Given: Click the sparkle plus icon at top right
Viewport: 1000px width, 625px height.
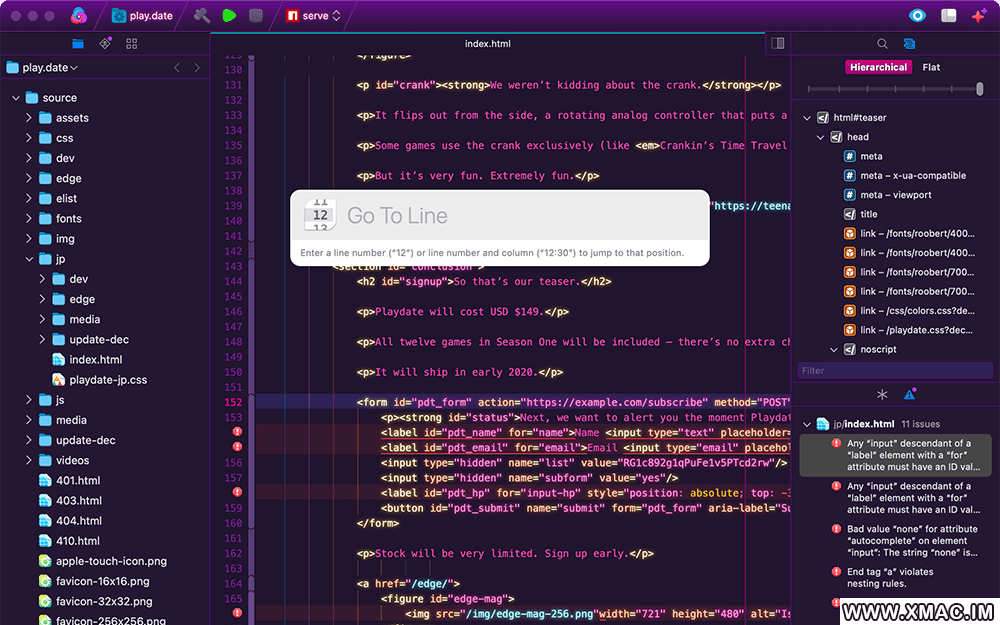Looking at the screenshot, I should [x=979, y=15].
